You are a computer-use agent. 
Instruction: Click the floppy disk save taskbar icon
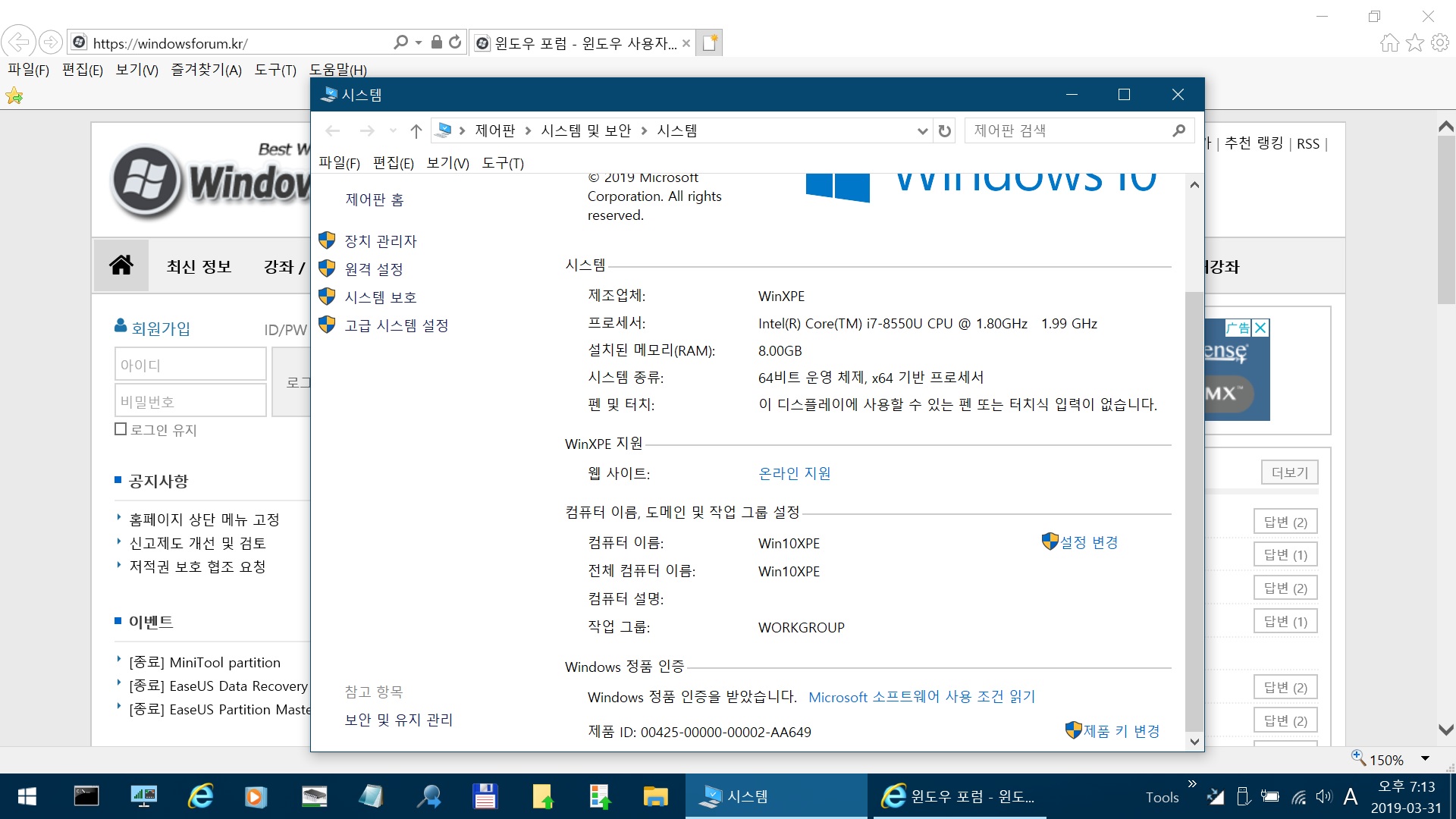[x=485, y=796]
